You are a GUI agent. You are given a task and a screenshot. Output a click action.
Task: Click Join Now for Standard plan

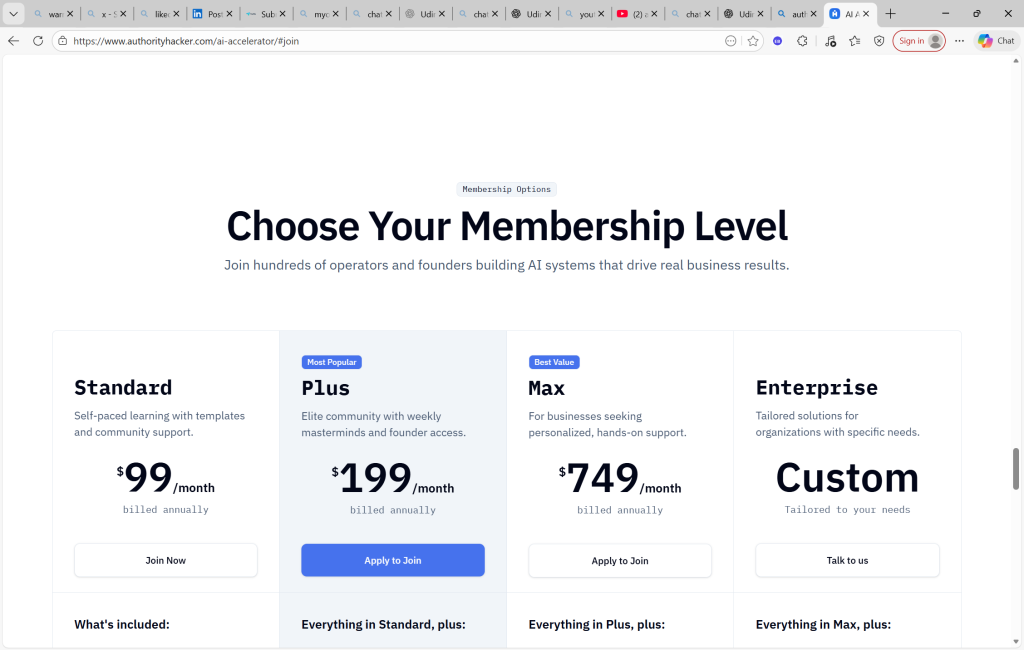[166, 560]
